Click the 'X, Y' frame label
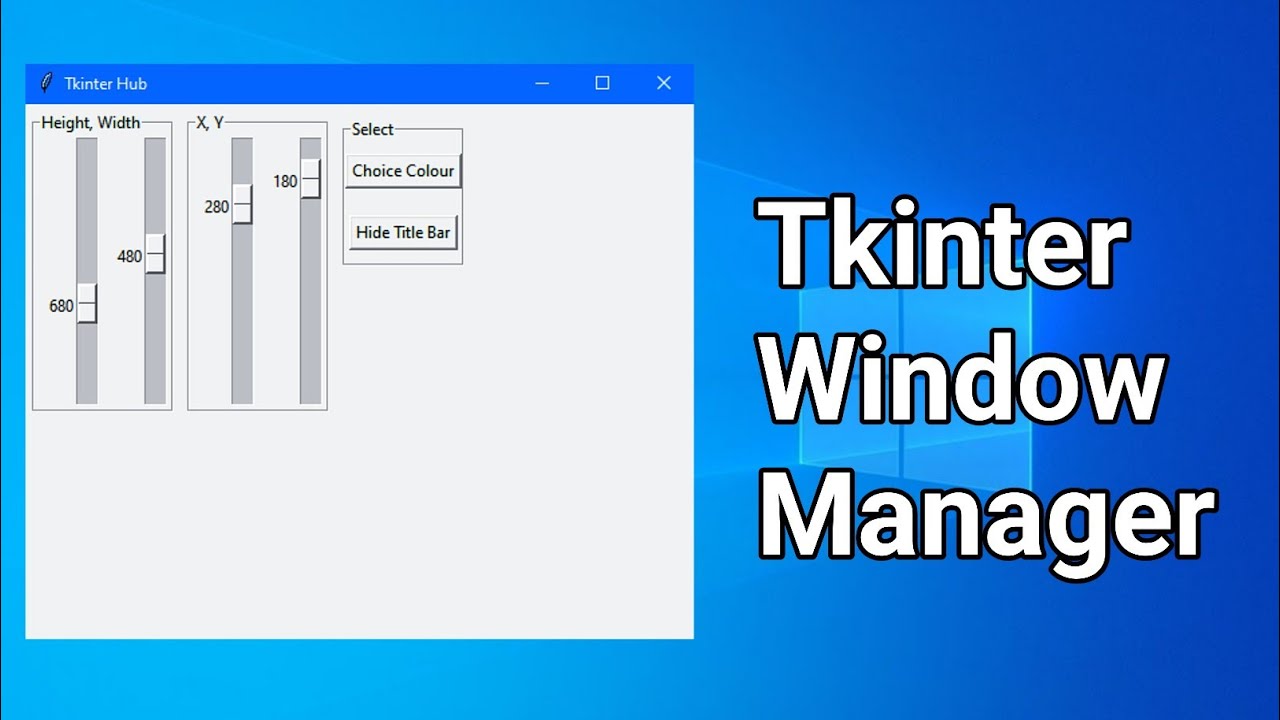Image resolution: width=1280 pixels, height=720 pixels. [210, 123]
